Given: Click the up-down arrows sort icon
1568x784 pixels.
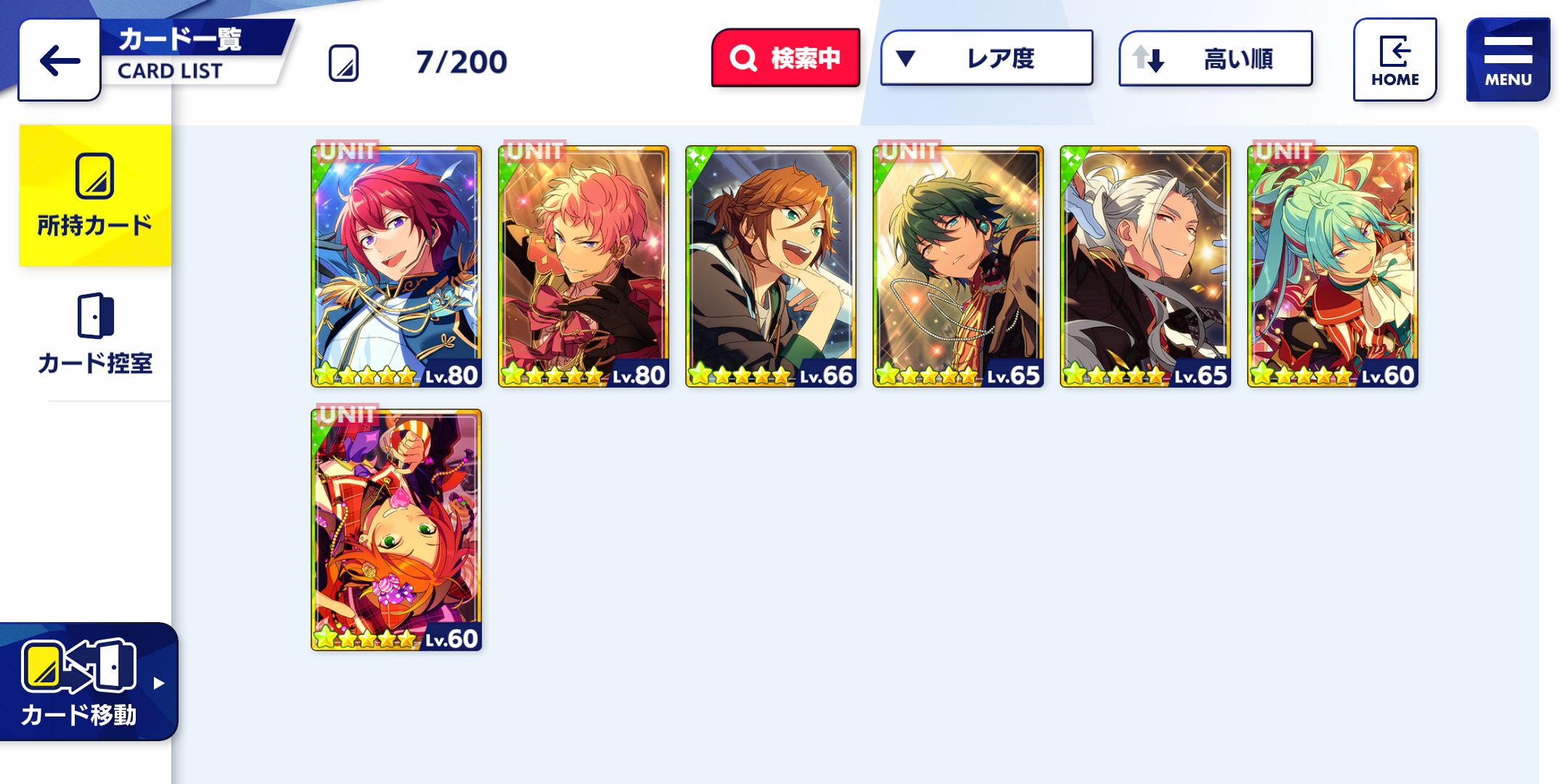Looking at the screenshot, I should 1148,59.
